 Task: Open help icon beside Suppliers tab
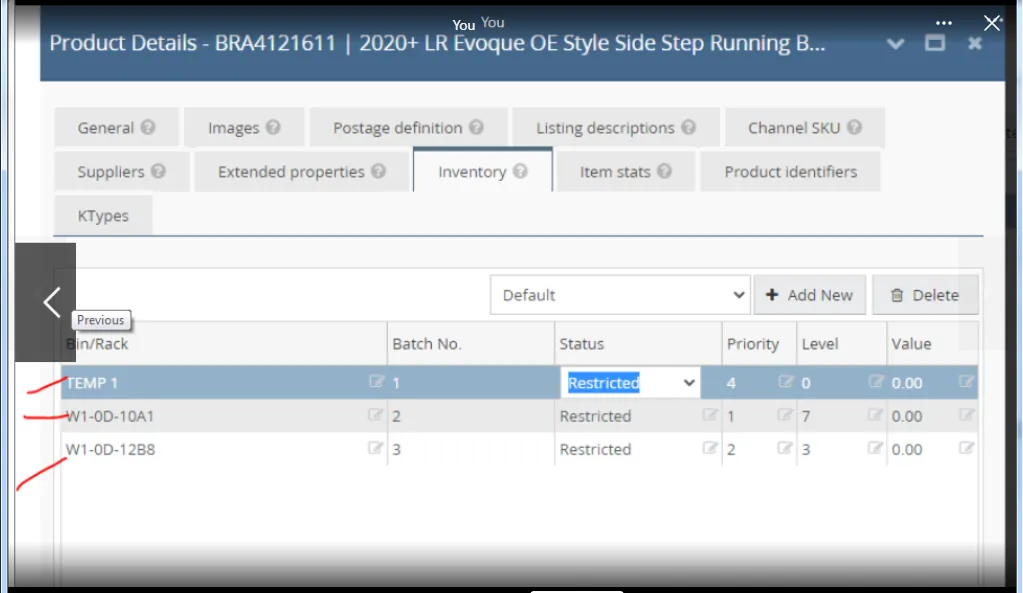[x=159, y=171]
